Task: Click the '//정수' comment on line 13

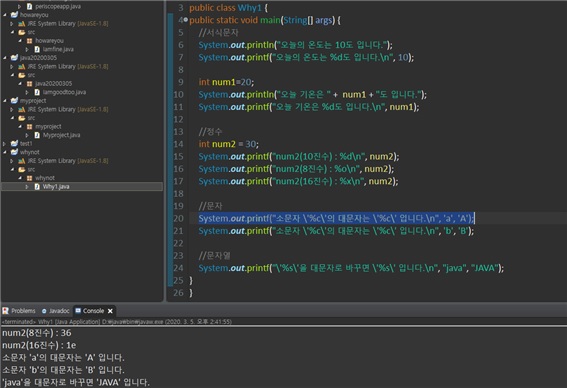Action: coord(210,132)
